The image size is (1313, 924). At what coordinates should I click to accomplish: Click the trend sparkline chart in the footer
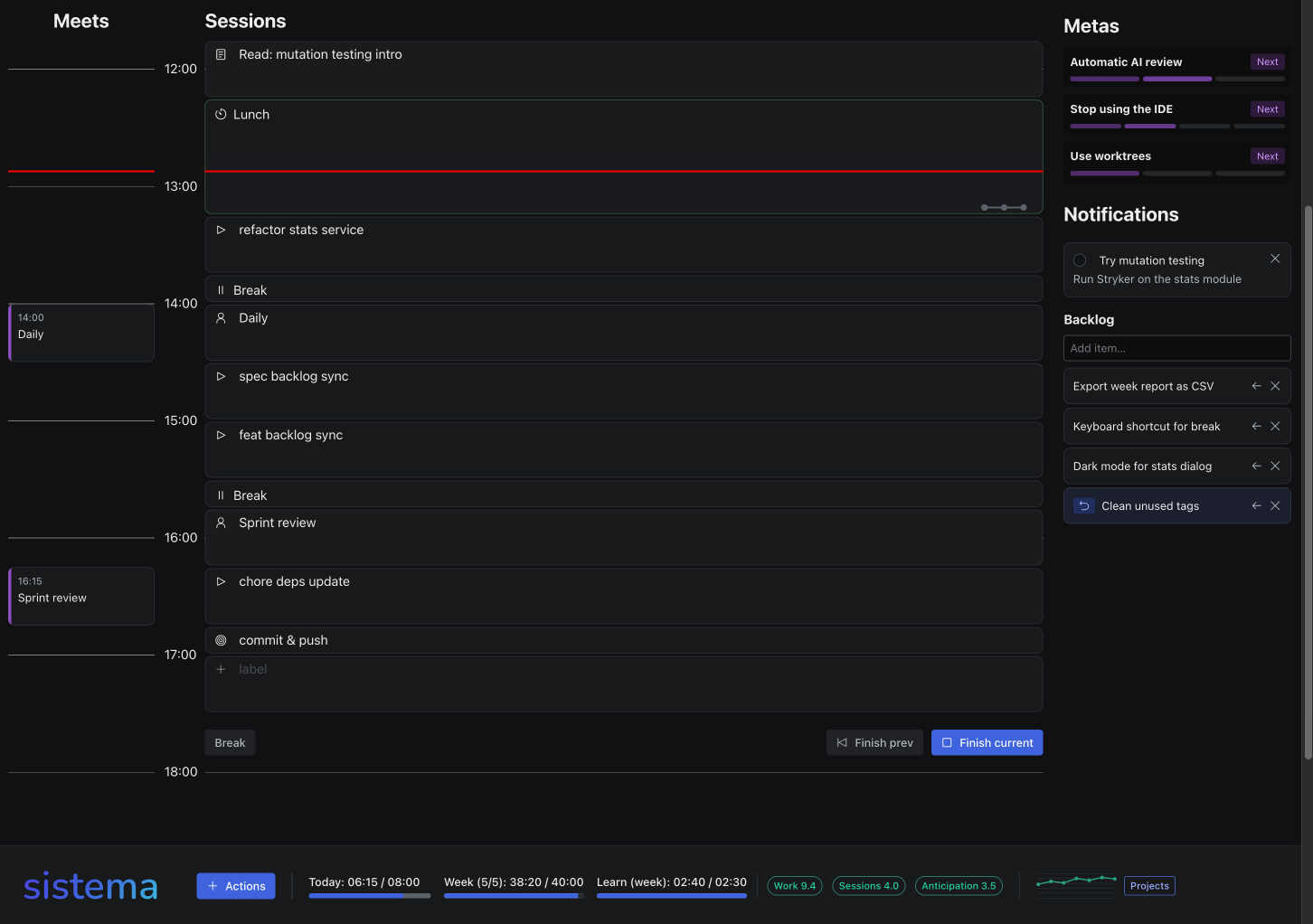coord(1076,884)
